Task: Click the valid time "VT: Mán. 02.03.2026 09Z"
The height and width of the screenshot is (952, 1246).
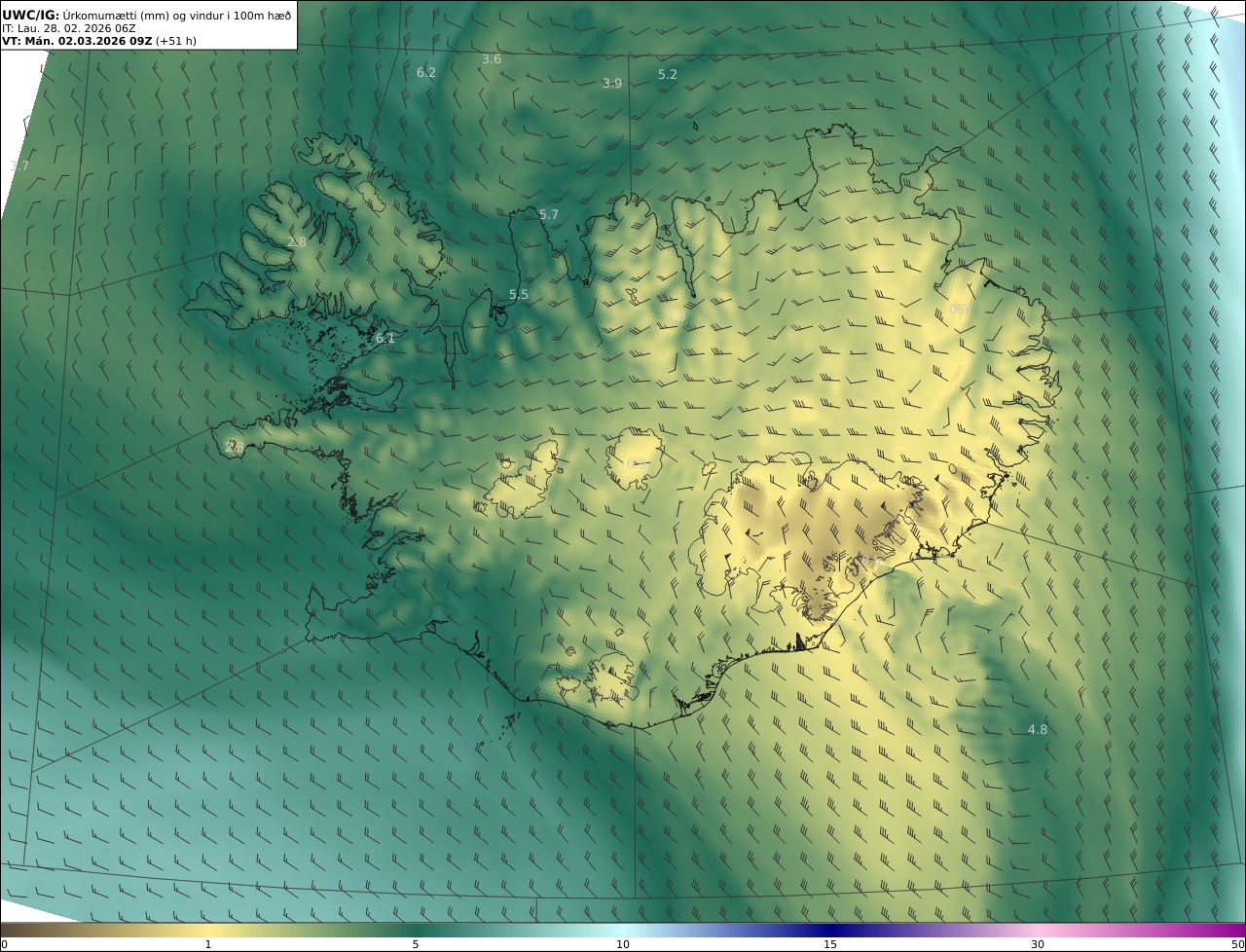Action: (x=77, y=42)
